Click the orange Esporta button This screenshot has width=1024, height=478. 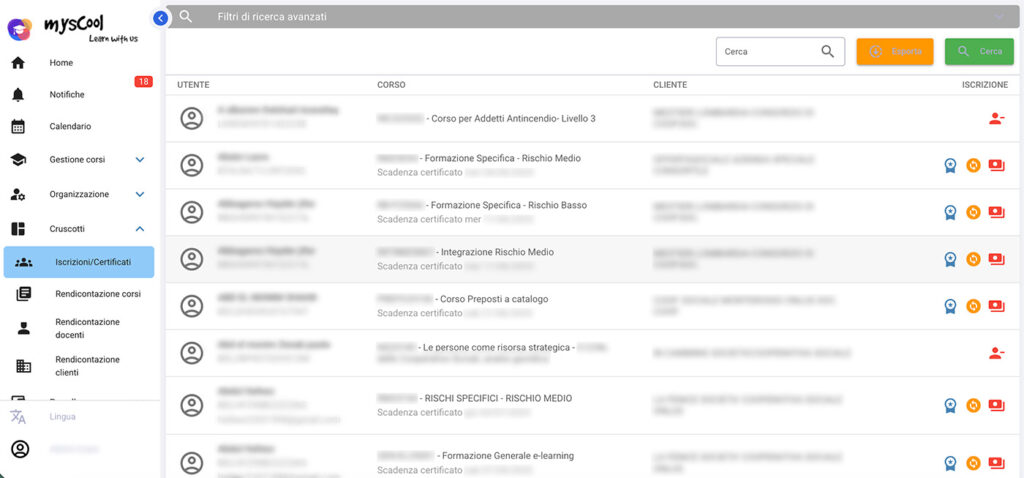pyautogui.click(x=895, y=52)
